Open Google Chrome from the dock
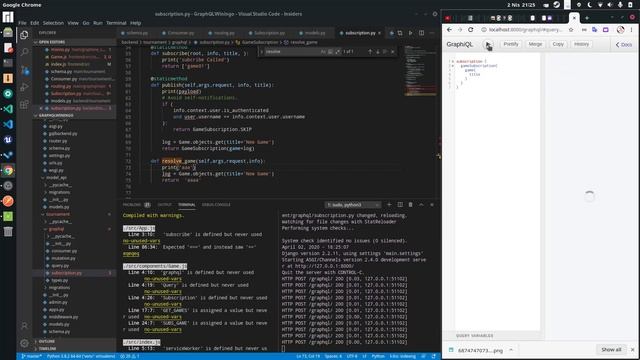 (8, 170)
